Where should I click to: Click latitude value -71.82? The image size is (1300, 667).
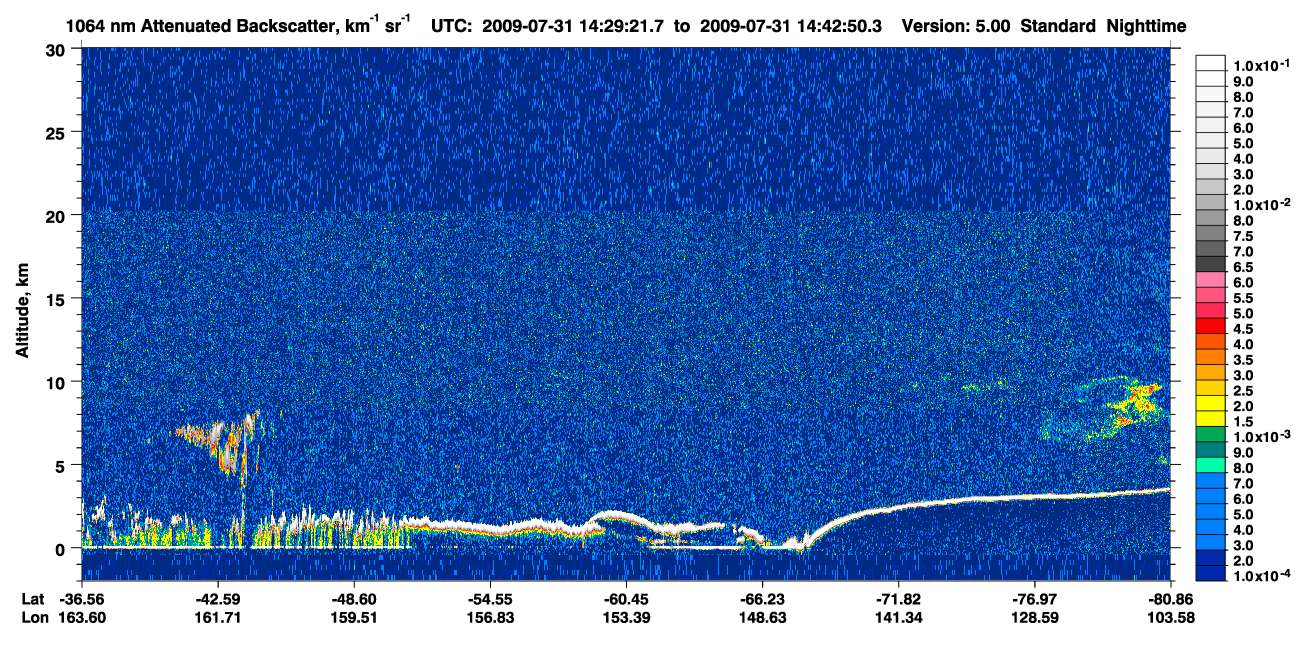point(899,599)
